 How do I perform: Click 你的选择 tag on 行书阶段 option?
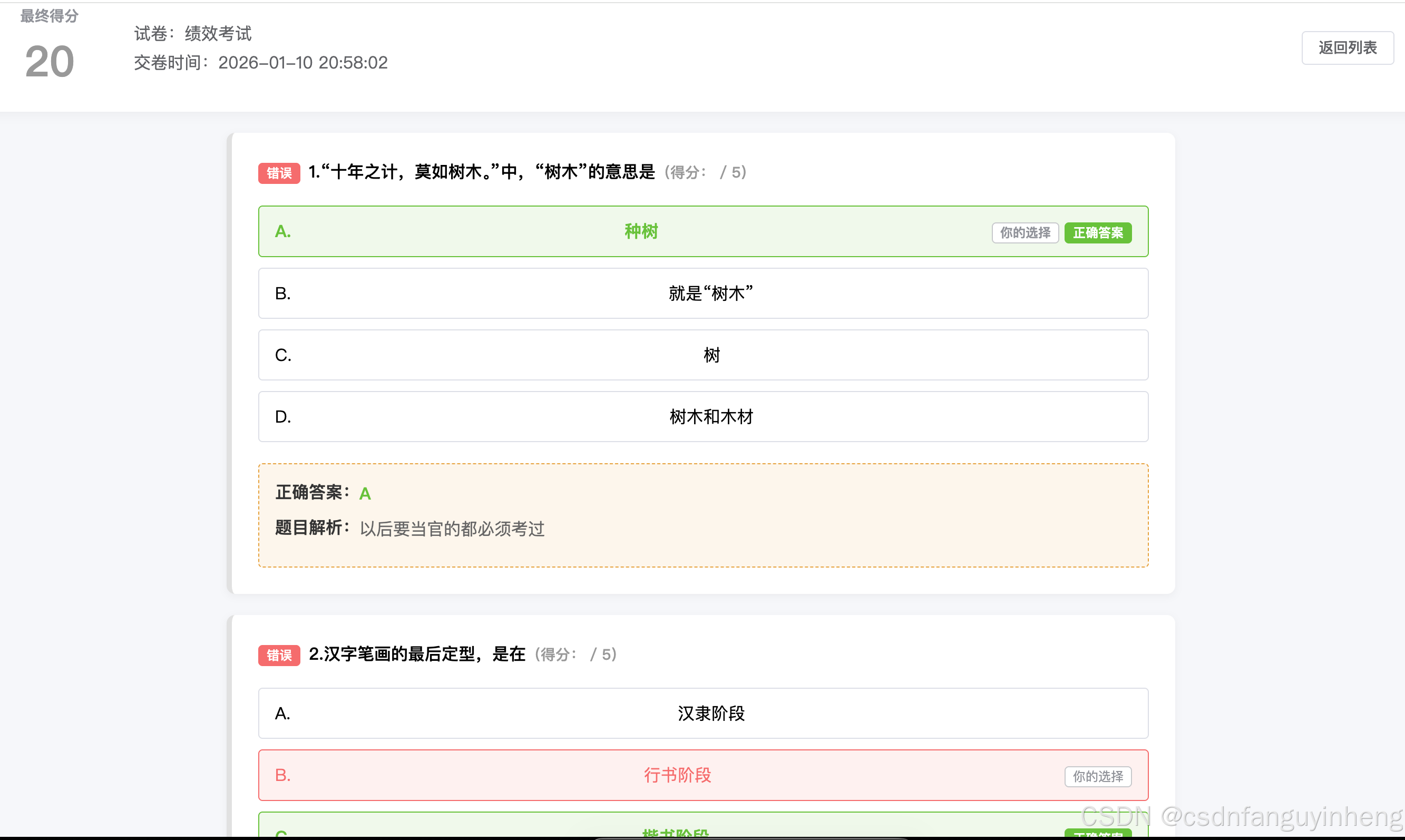click(1097, 776)
